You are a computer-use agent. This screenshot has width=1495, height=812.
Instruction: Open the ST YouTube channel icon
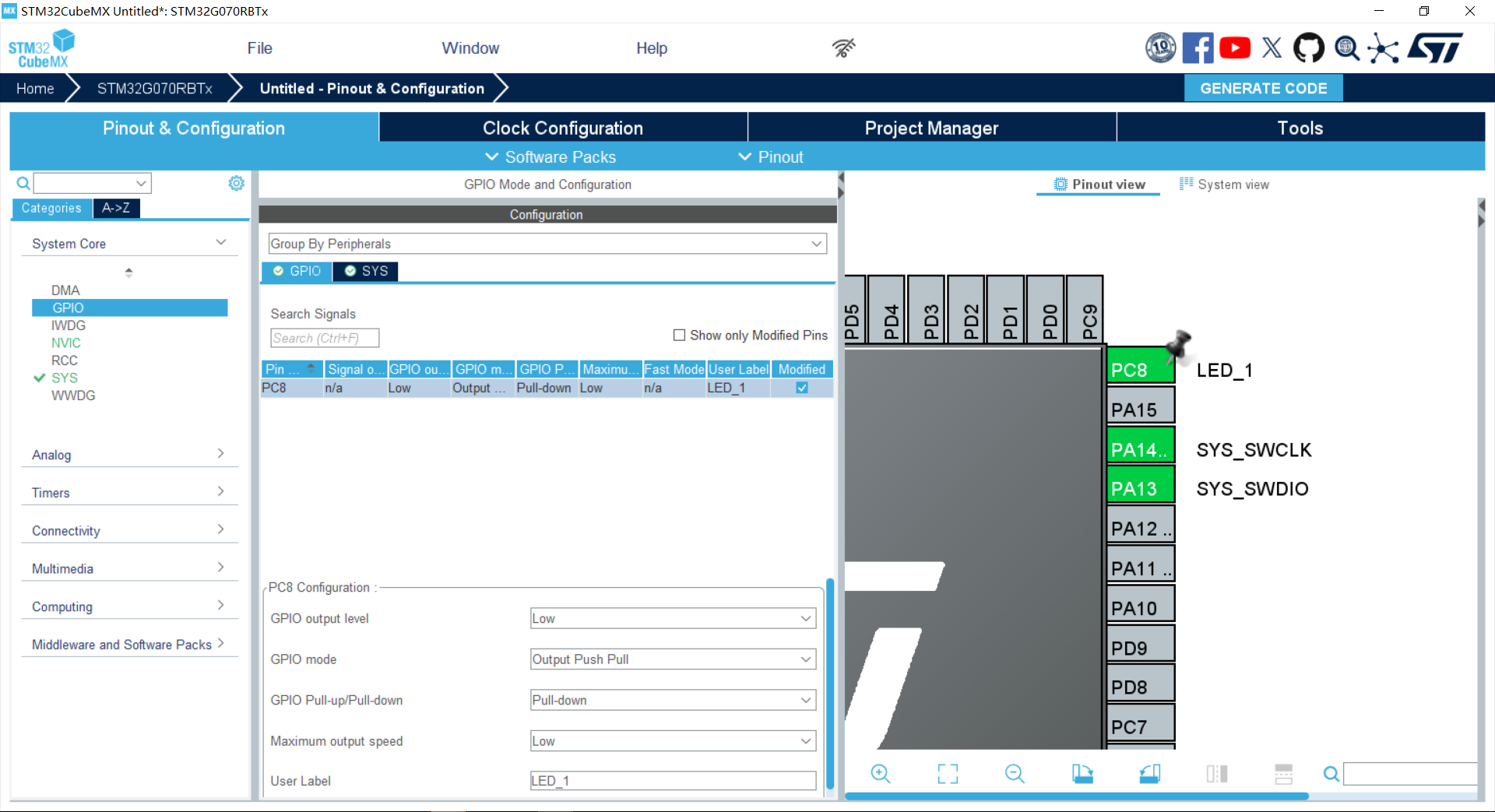(x=1235, y=48)
